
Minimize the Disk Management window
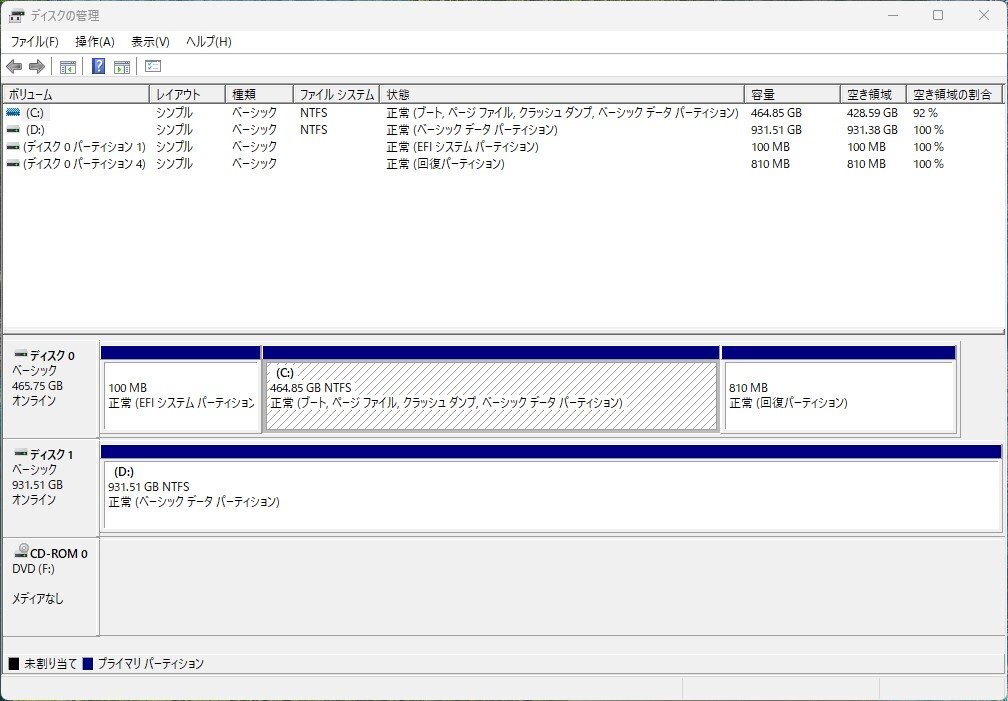click(x=892, y=15)
